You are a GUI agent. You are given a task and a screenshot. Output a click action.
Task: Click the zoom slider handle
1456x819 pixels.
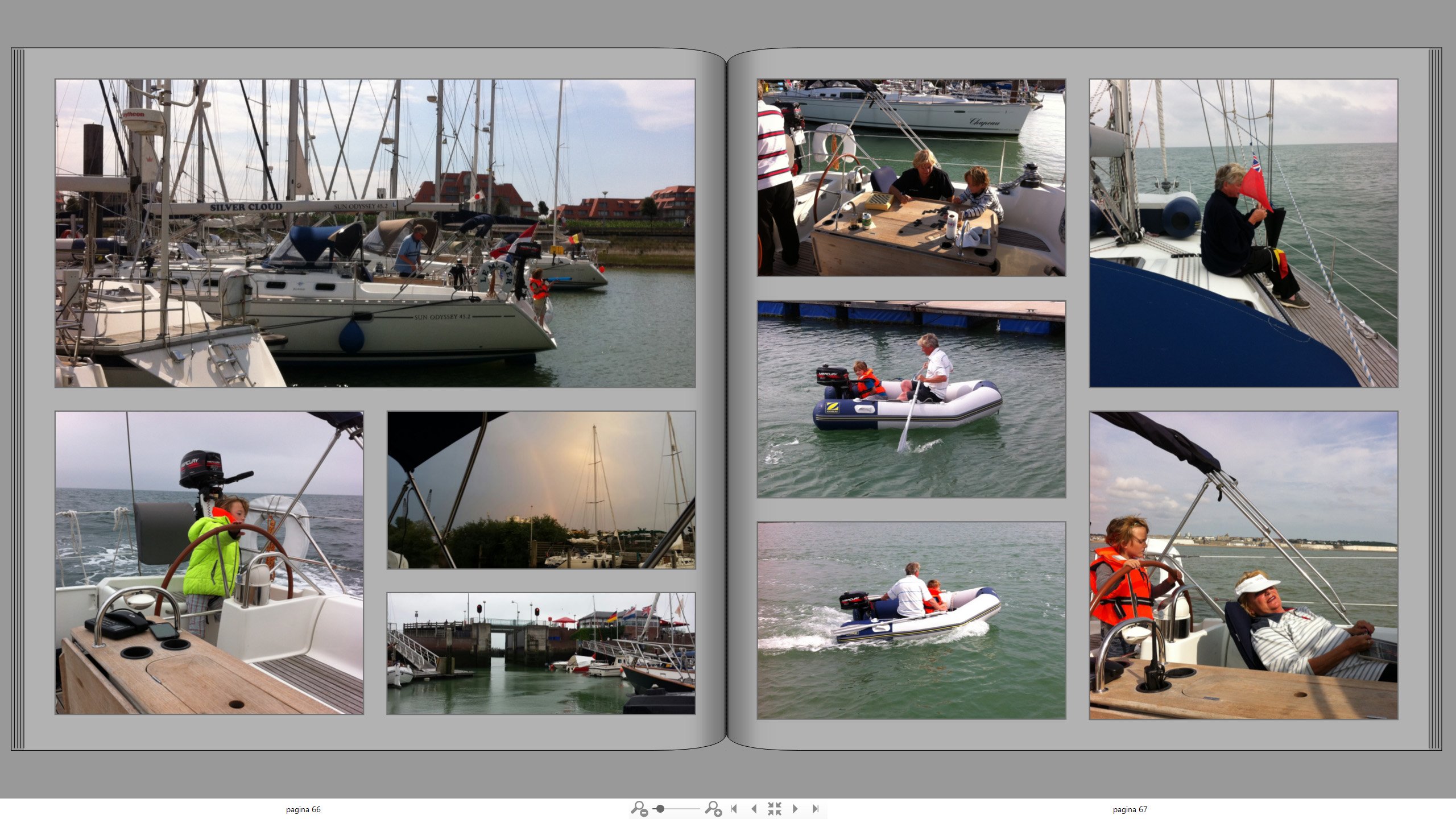(660, 808)
